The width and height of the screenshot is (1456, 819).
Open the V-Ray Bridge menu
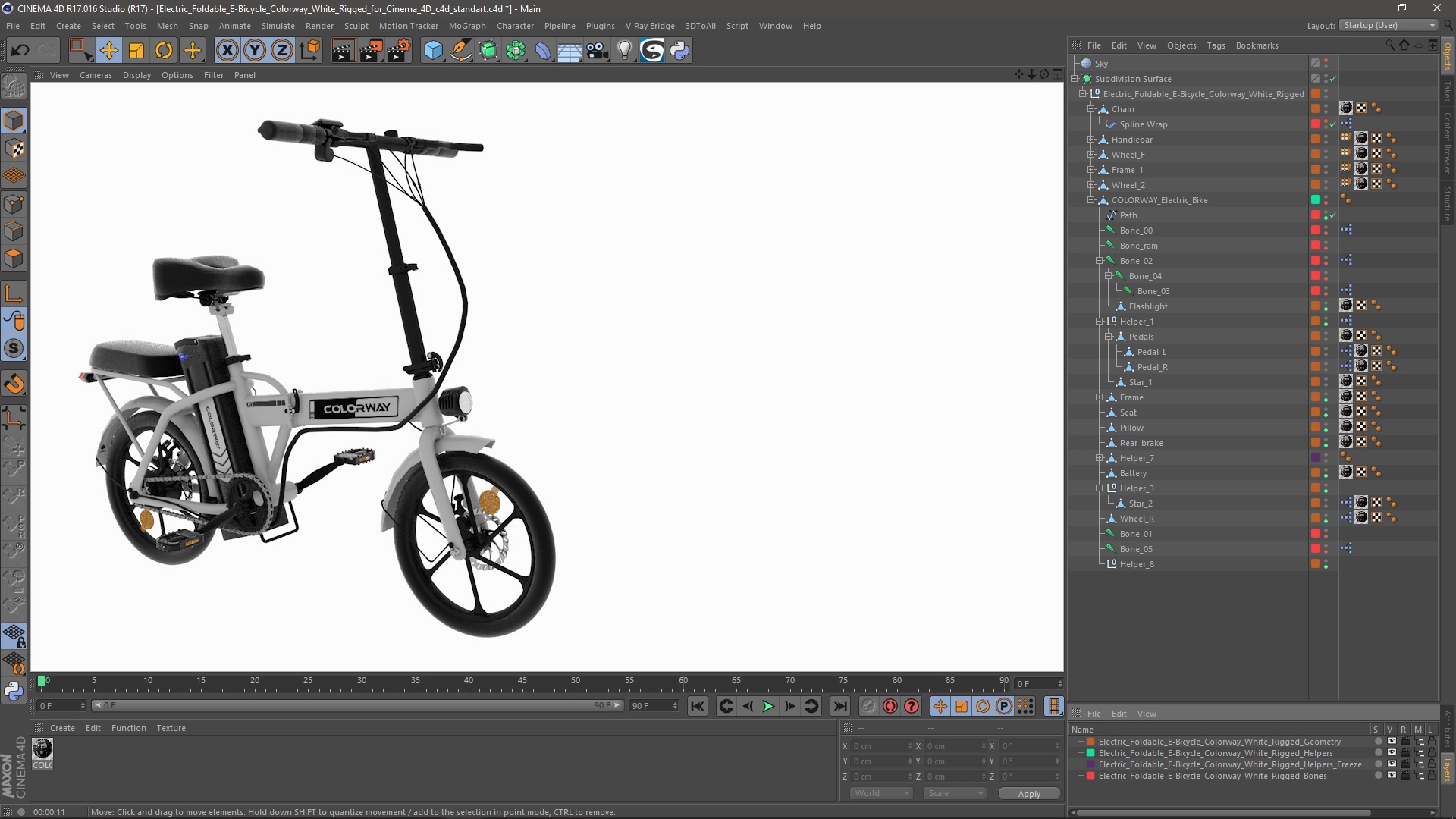pos(650,26)
